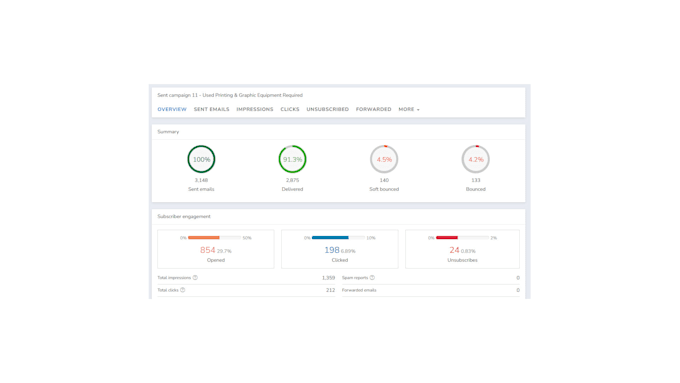Open the Impressions tab

(255, 109)
